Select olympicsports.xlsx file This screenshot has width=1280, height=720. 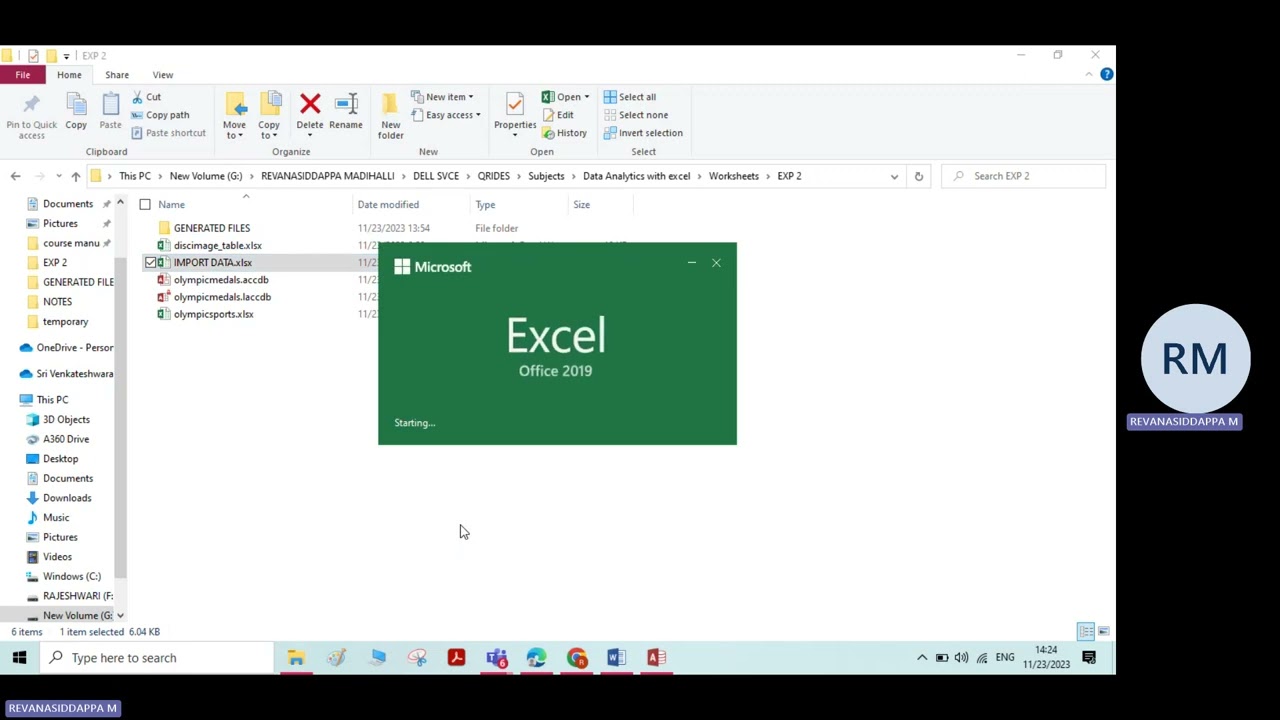213,314
